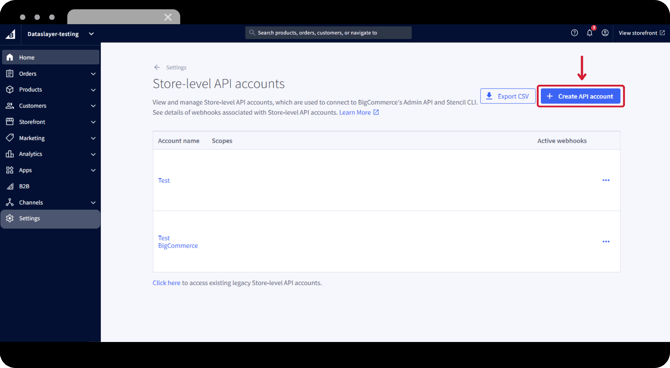Click the back arrow next to Settings
670x368 pixels.
click(x=157, y=68)
